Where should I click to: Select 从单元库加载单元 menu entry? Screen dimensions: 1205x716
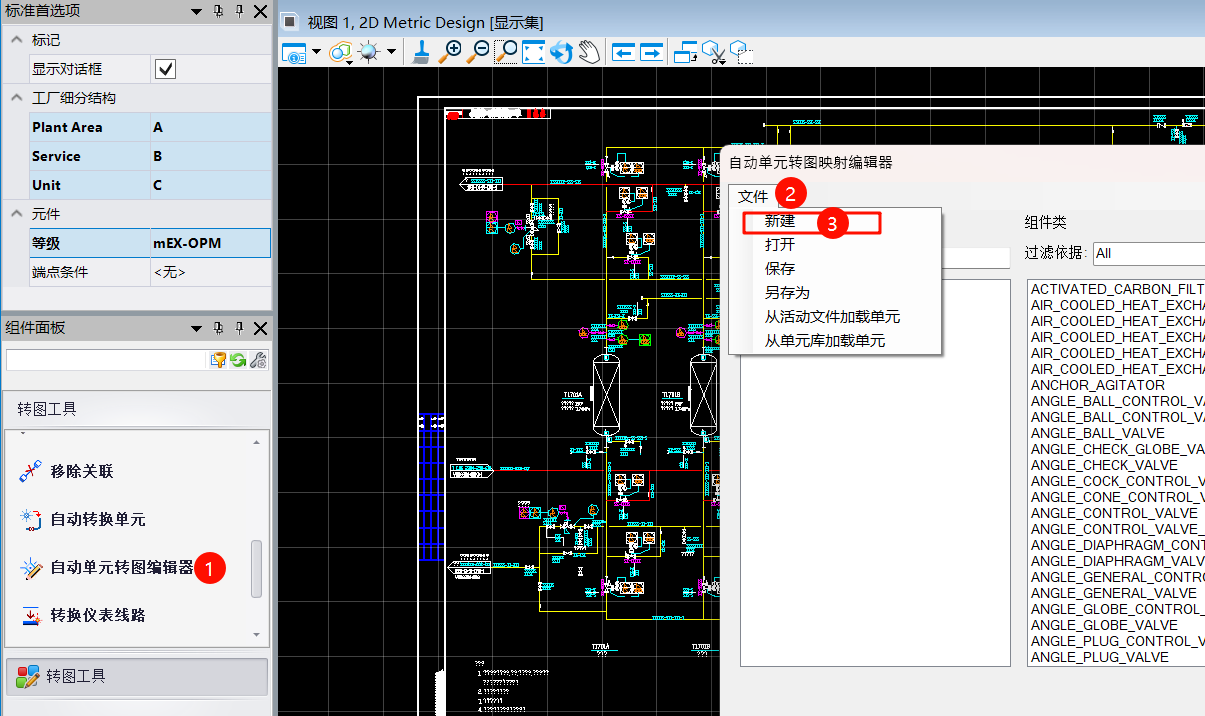click(825, 341)
